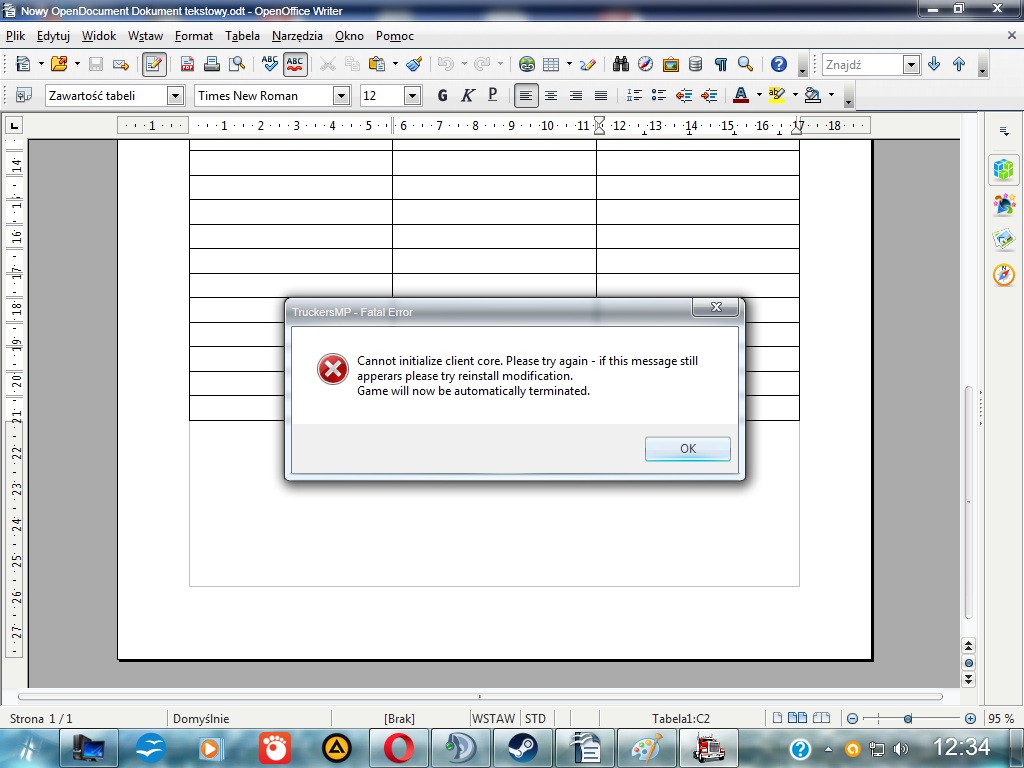
Task: Click the Zoom magnifier icon
Action: (745, 63)
